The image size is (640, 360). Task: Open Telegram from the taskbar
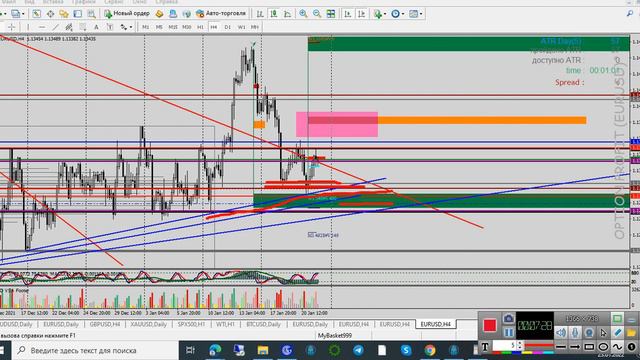click(x=358, y=350)
